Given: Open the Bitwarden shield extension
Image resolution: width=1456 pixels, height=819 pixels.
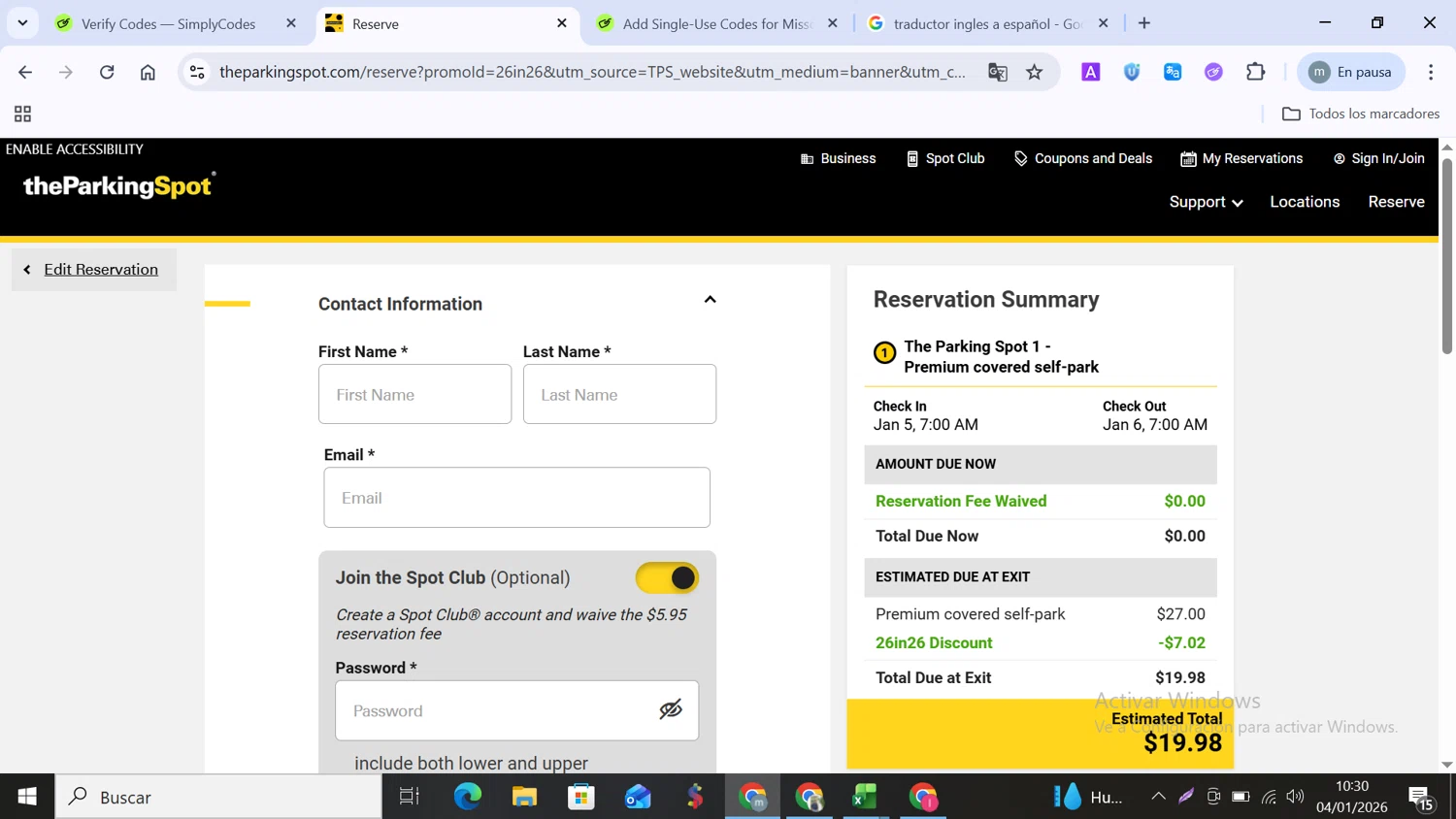Looking at the screenshot, I should coord(1132,72).
